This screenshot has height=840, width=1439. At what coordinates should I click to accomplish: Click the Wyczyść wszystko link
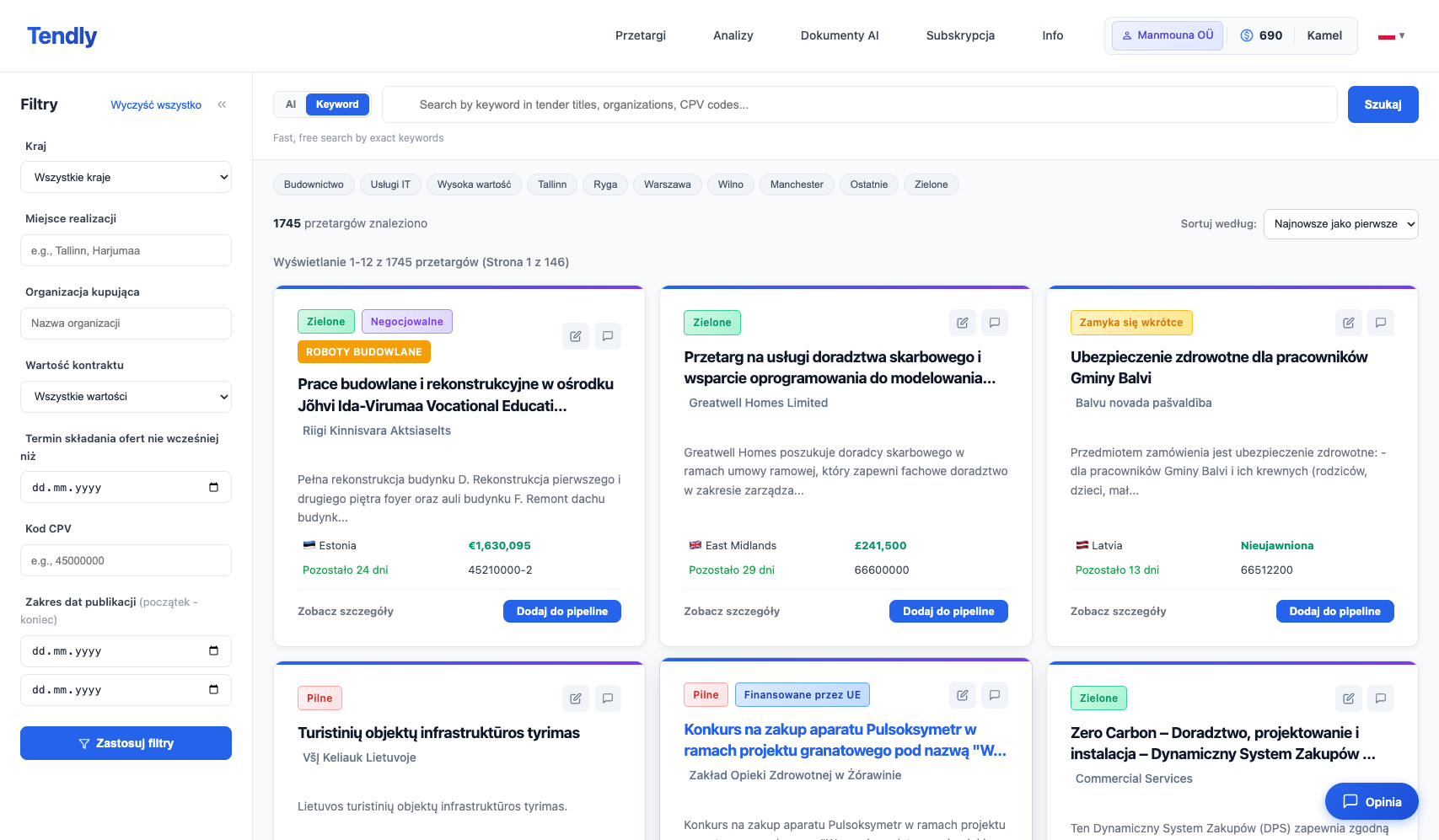[x=156, y=105]
